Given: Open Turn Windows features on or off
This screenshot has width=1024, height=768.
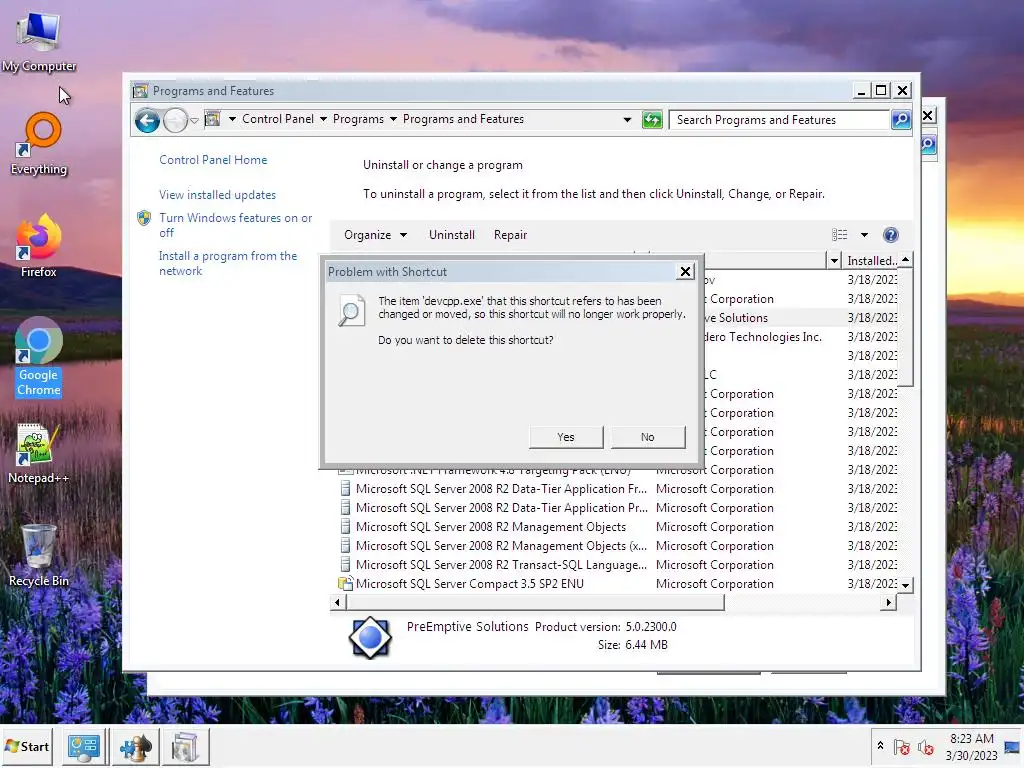Looking at the screenshot, I should click(x=235, y=225).
